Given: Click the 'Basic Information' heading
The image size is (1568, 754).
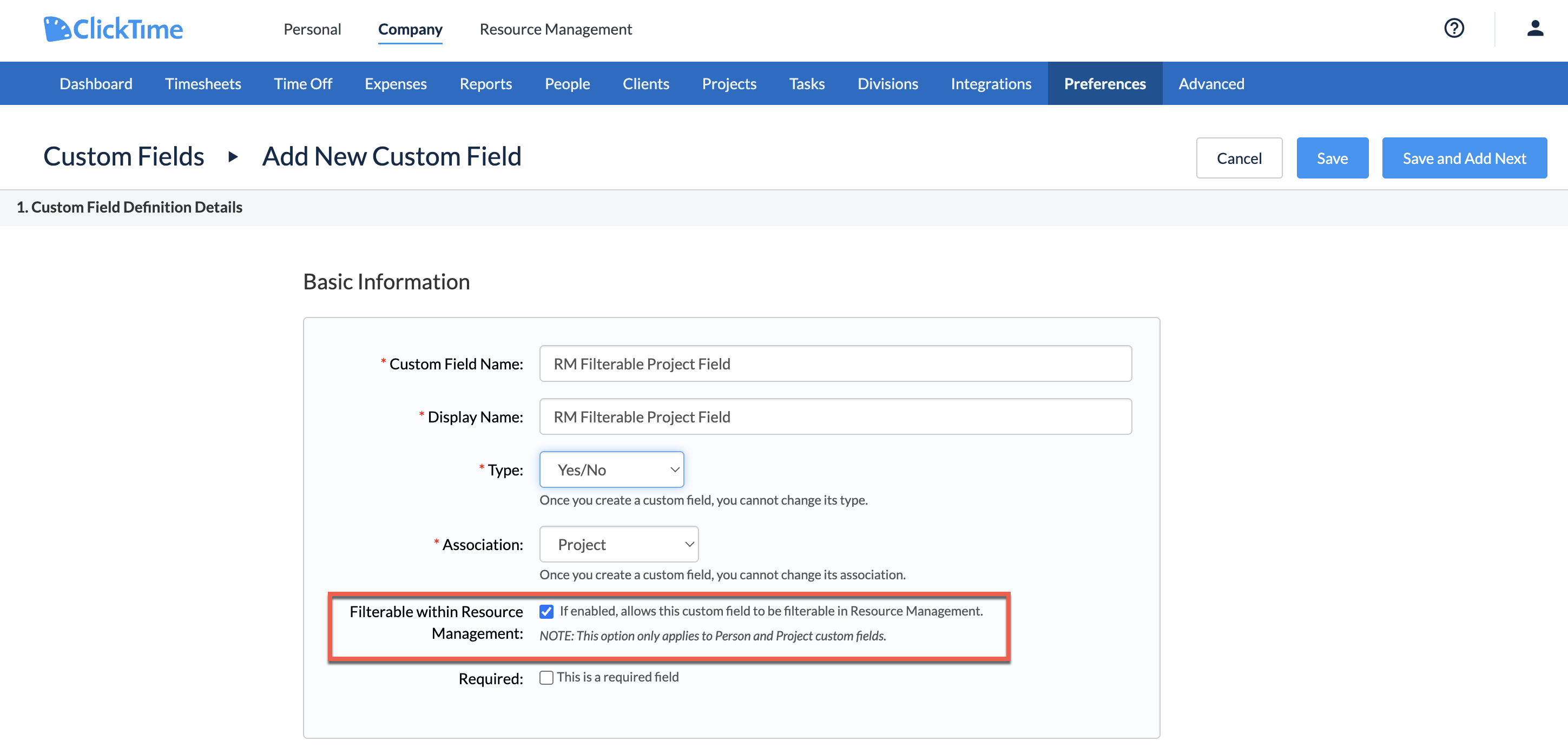Looking at the screenshot, I should (386, 282).
